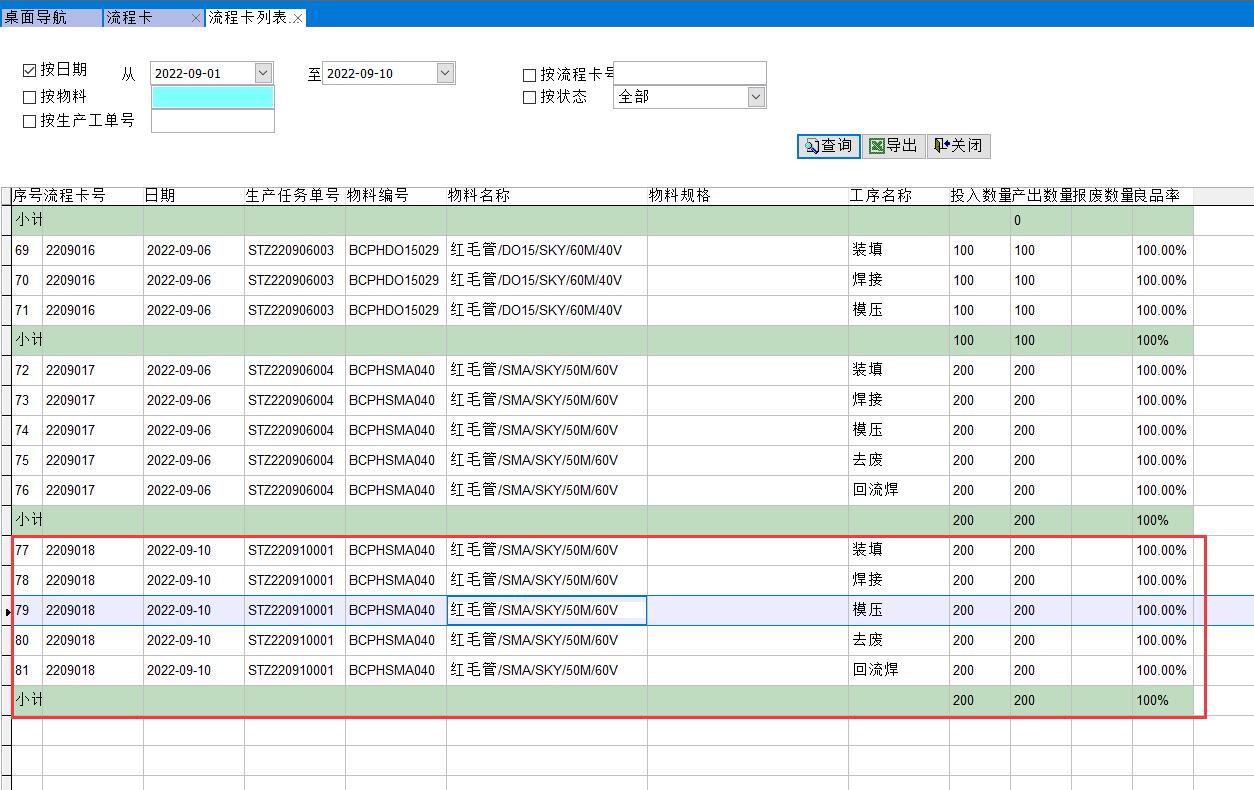This screenshot has width=1254, height=790.
Task: Tick the 按流程卡号 checkbox
Action: coord(530,75)
